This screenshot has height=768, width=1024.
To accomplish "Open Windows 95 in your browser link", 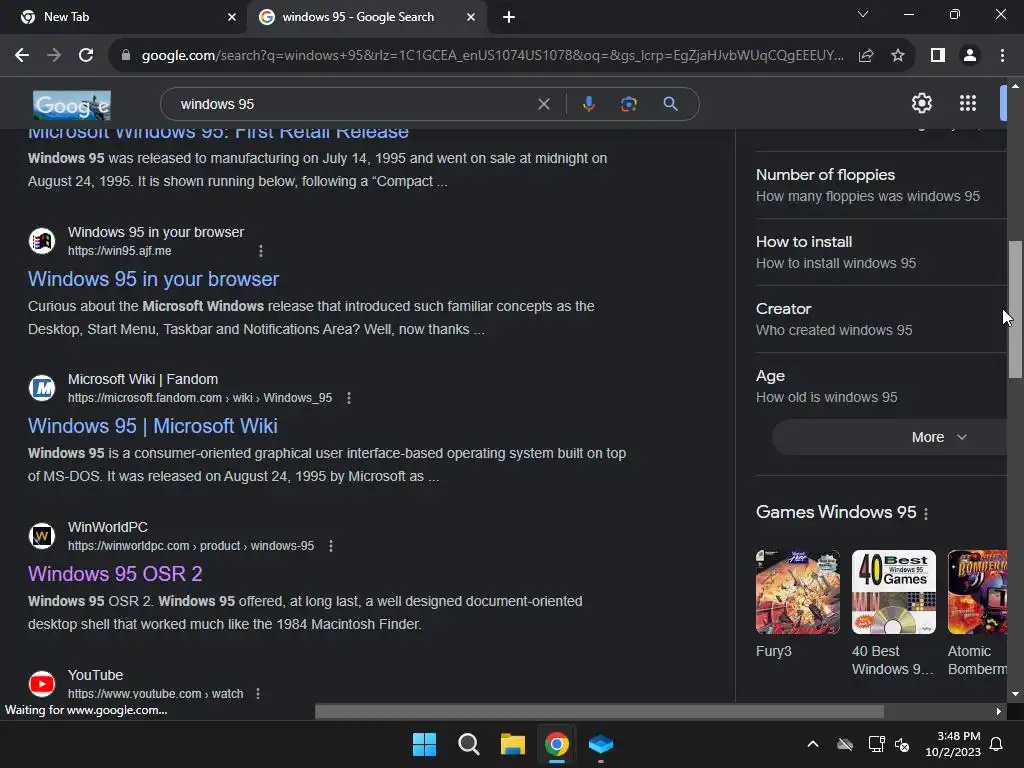I will tap(153, 279).
